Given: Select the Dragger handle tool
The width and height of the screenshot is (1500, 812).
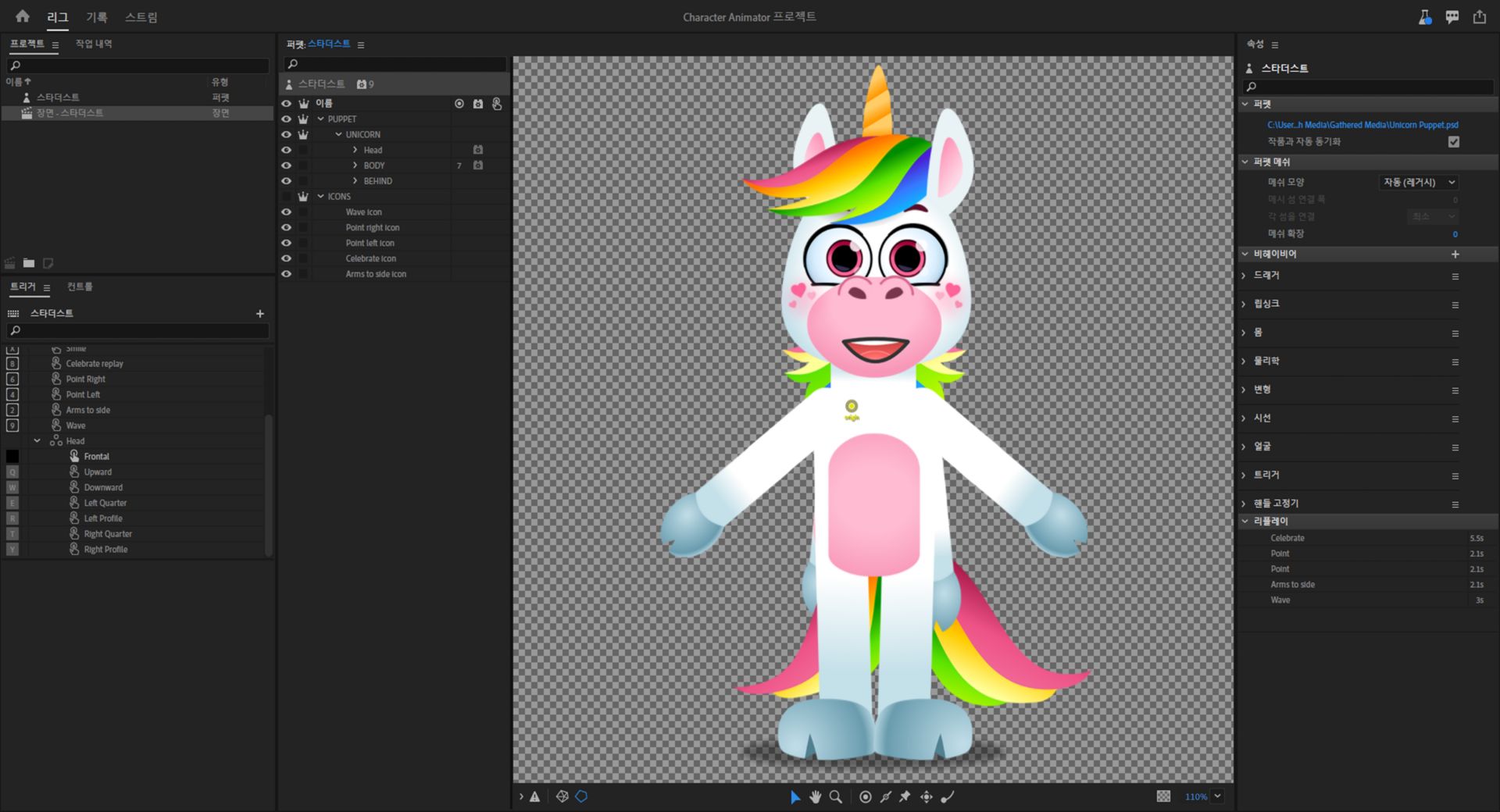Looking at the screenshot, I should (x=926, y=797).
